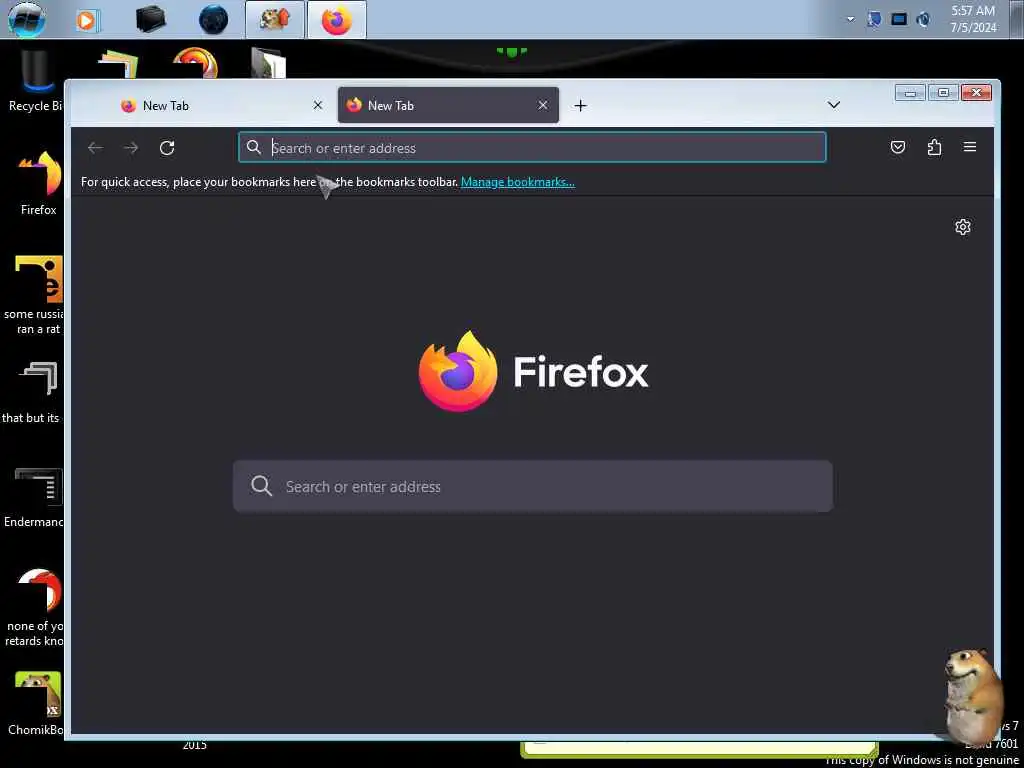Minimize the Firefox window
This screenshot has width=1024, height=768.
click(x=910, y=93)
